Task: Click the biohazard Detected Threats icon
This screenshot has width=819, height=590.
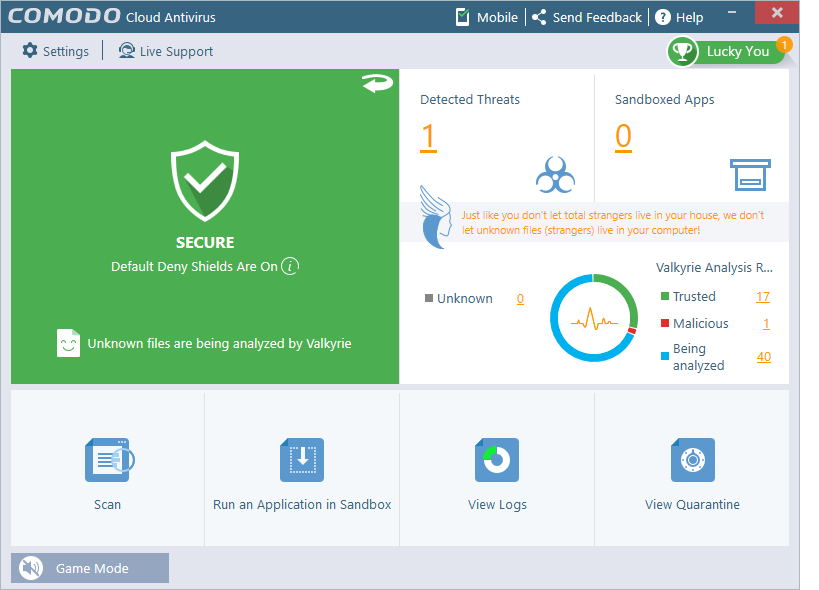Action: point(555,175)
